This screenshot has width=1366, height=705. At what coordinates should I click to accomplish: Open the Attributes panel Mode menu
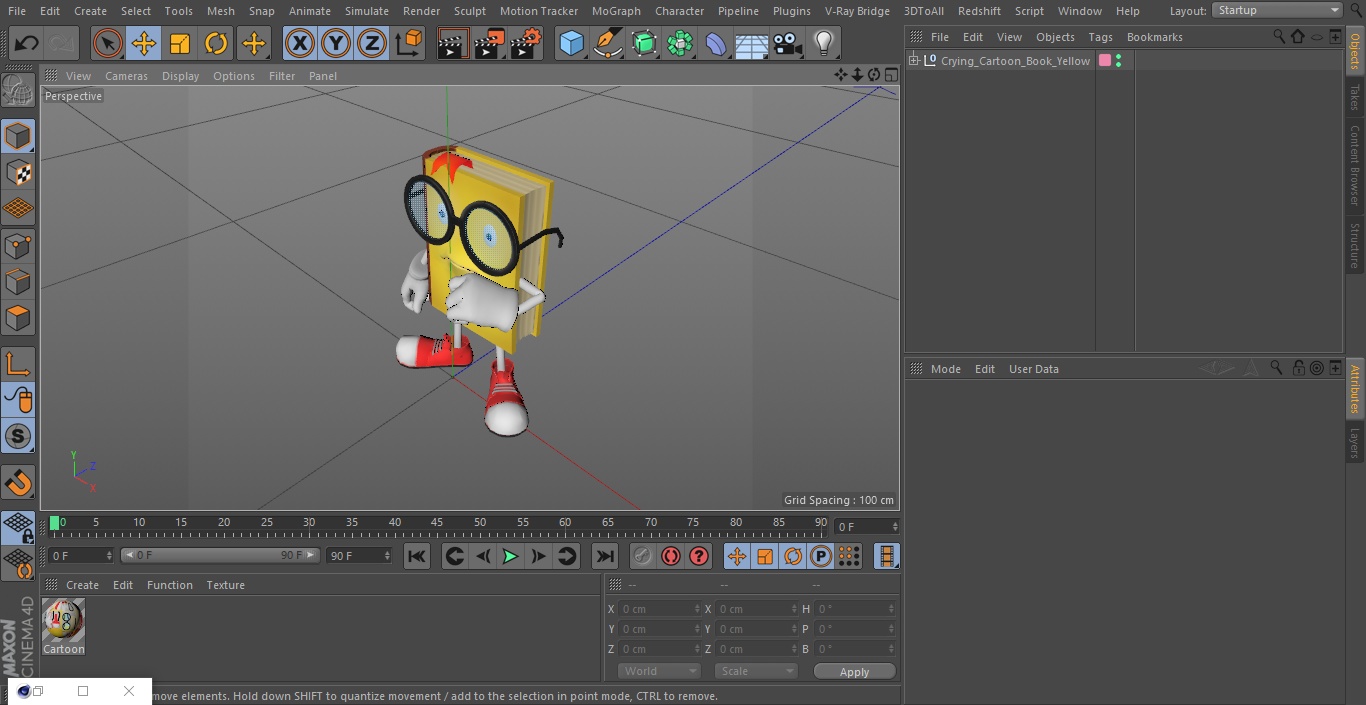[x=945, y=369]
